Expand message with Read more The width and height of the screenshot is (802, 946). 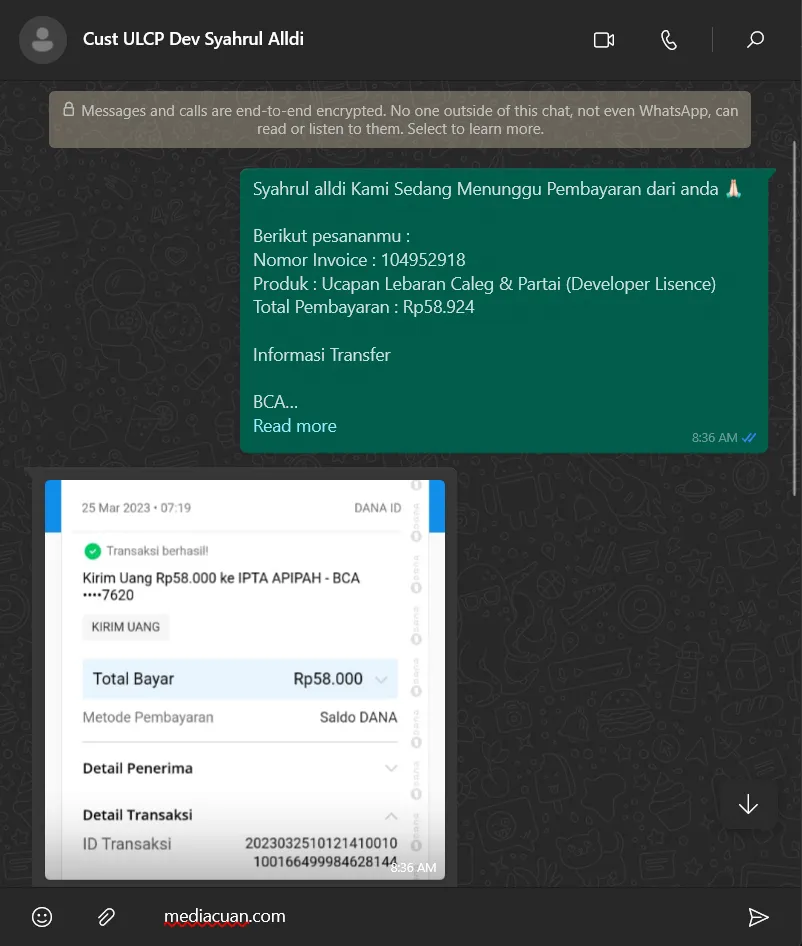(294, 426)
